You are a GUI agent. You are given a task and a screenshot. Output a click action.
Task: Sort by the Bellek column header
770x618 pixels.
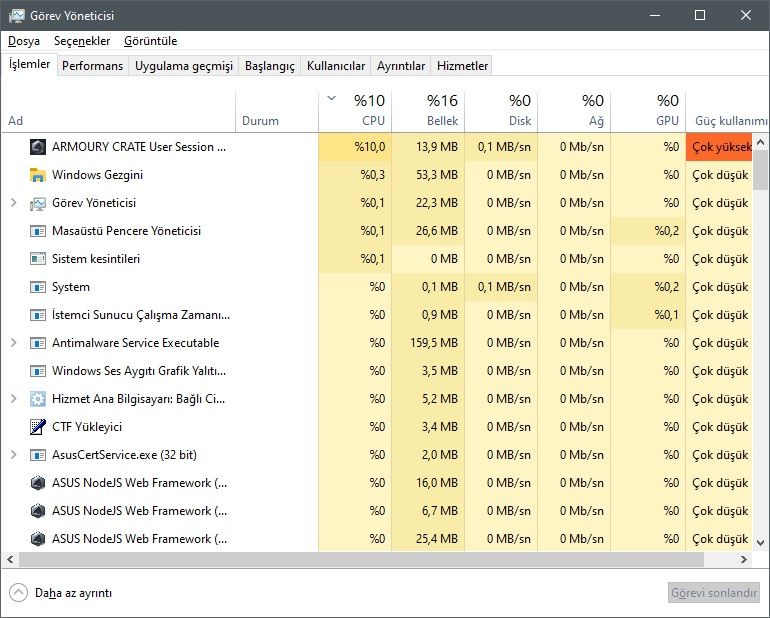click(x=428, y=112)
